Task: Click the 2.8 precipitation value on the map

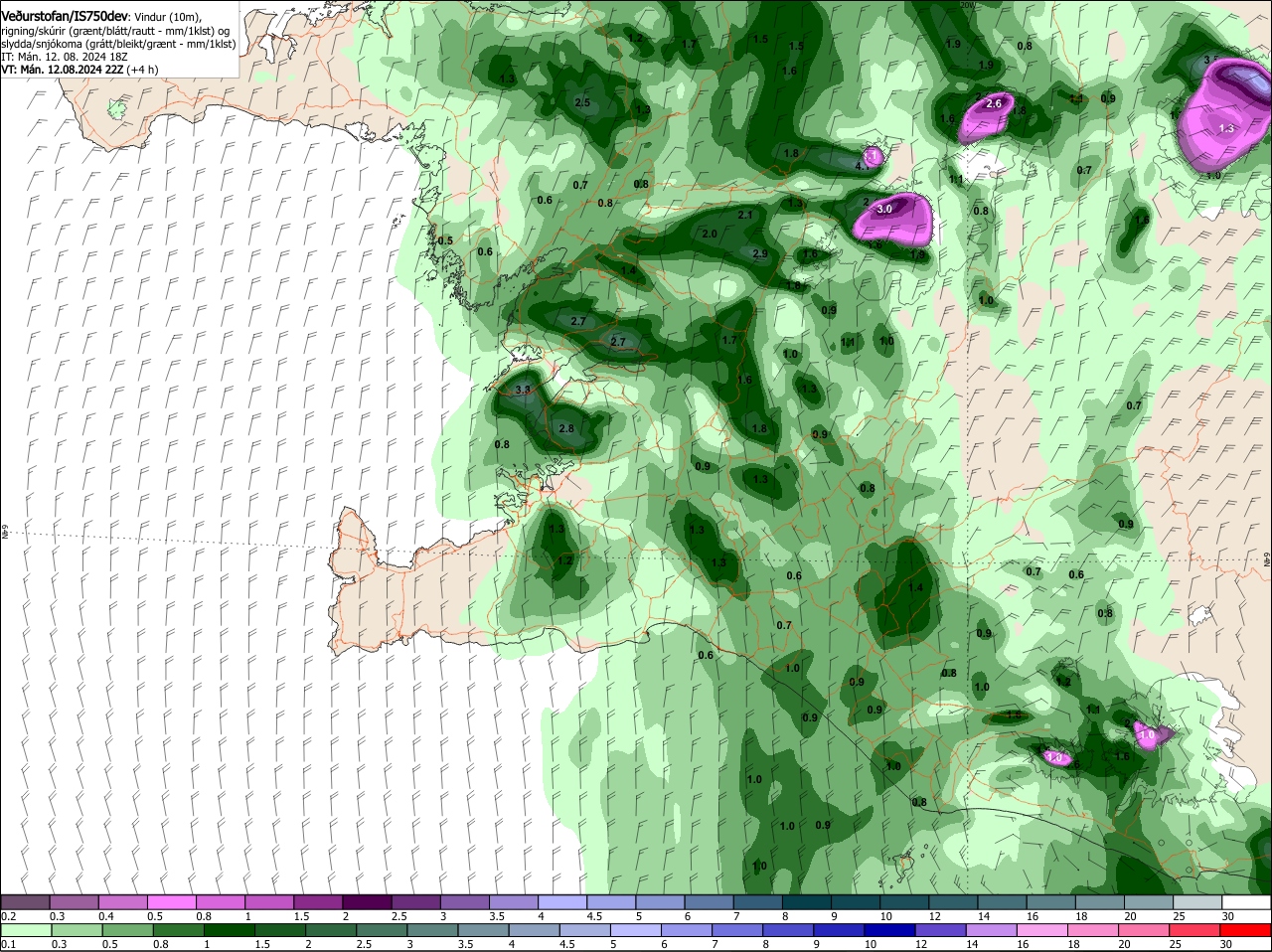Action: click(x=566, y=428)
